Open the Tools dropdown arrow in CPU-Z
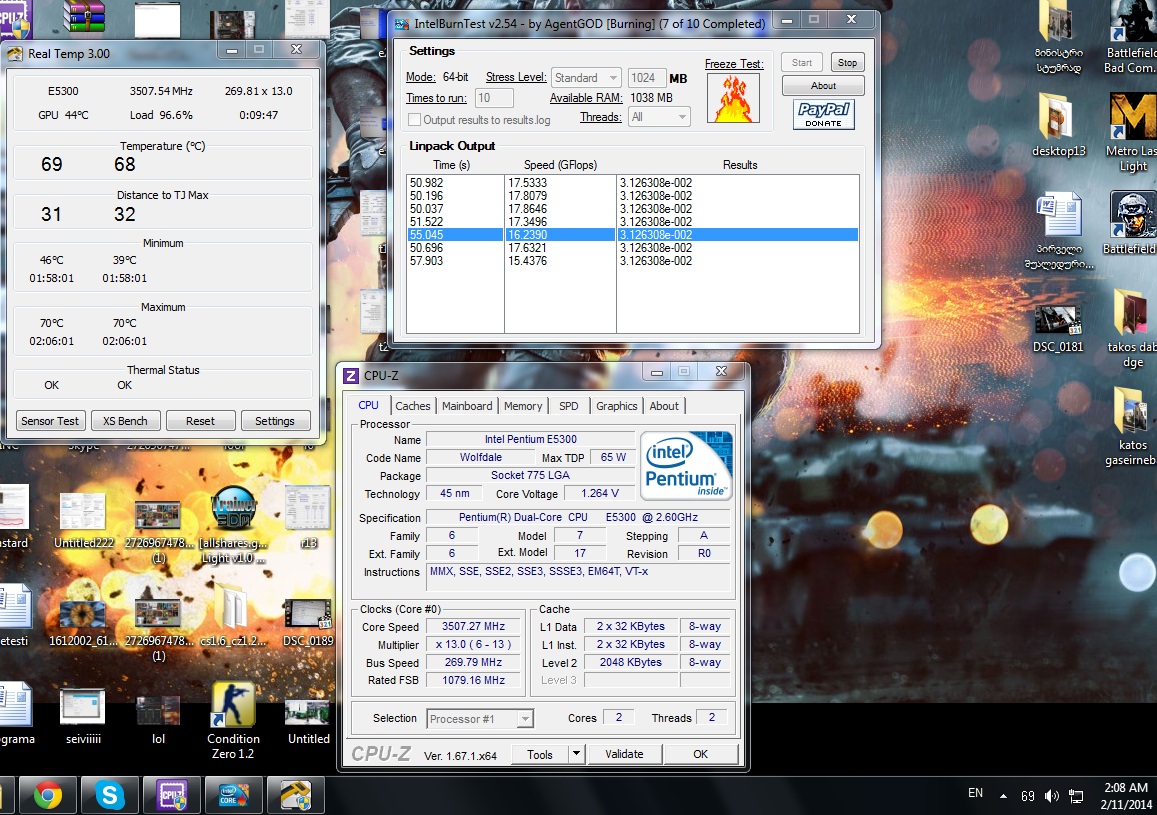Viewport: 1157px width, 815px height. pos(576,755)
